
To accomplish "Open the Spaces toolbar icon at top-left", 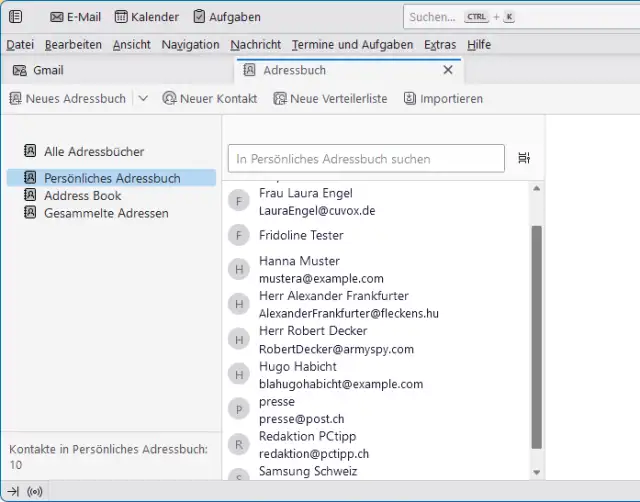I will [x=15, y=17].
